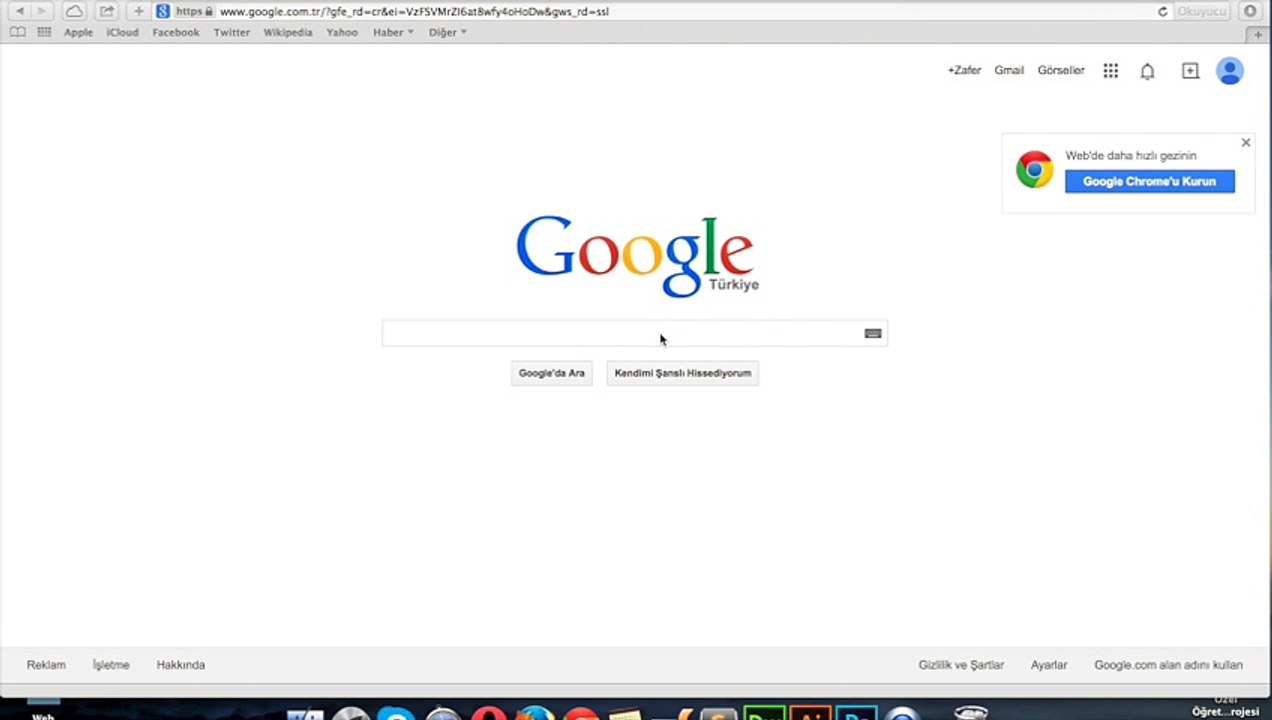This screenshot has width=1272, height=720.
Task: Open the Görseller link
Action: click(x=1061, y=70)
